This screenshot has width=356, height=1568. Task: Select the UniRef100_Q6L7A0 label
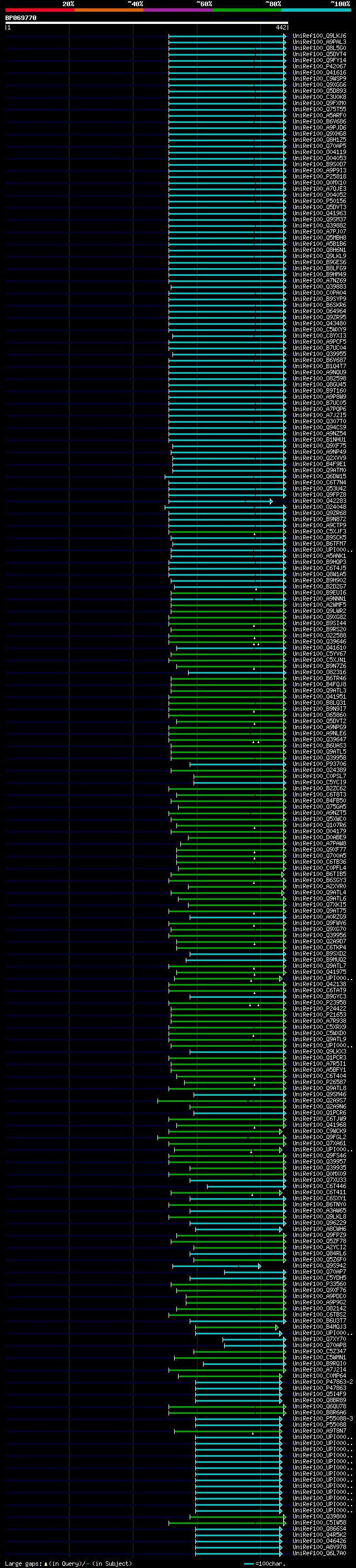click(x=319, y=1553)
